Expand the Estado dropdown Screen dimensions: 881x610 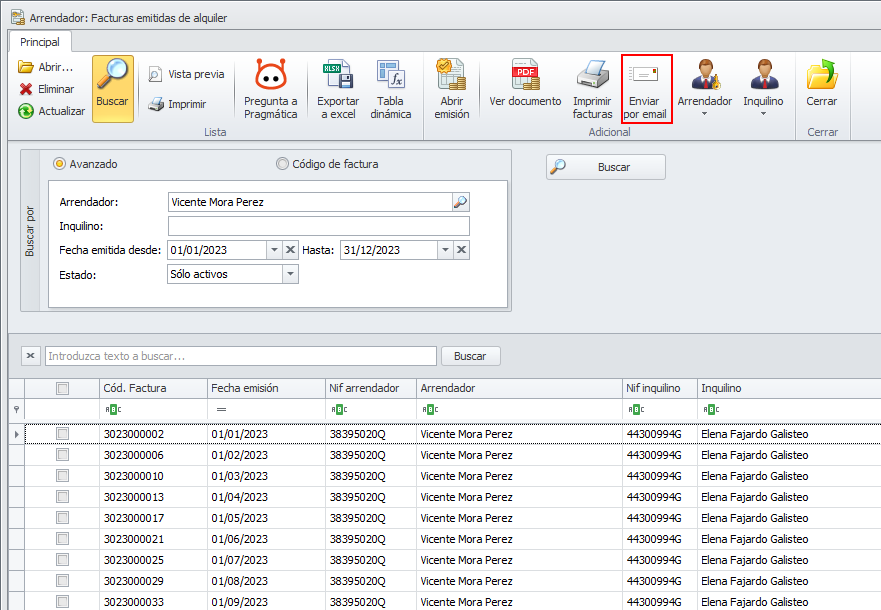[290, 274]
